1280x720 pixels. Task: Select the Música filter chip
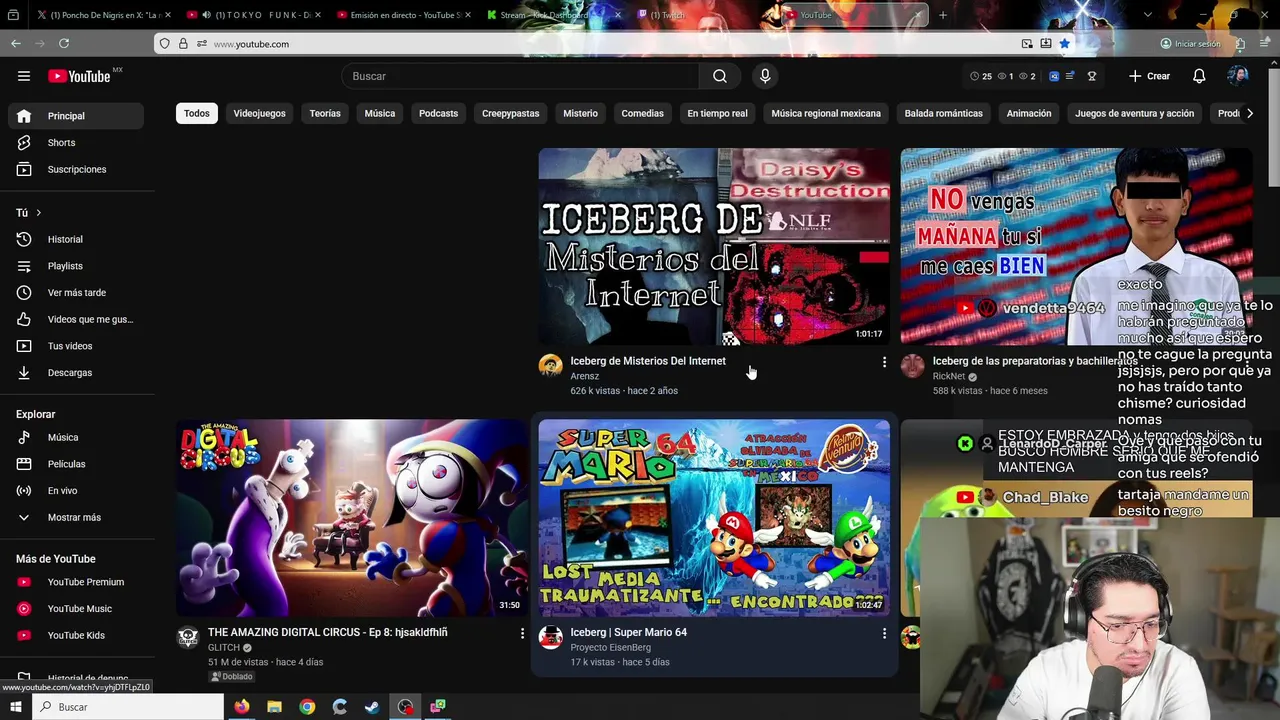pos(380,114)
